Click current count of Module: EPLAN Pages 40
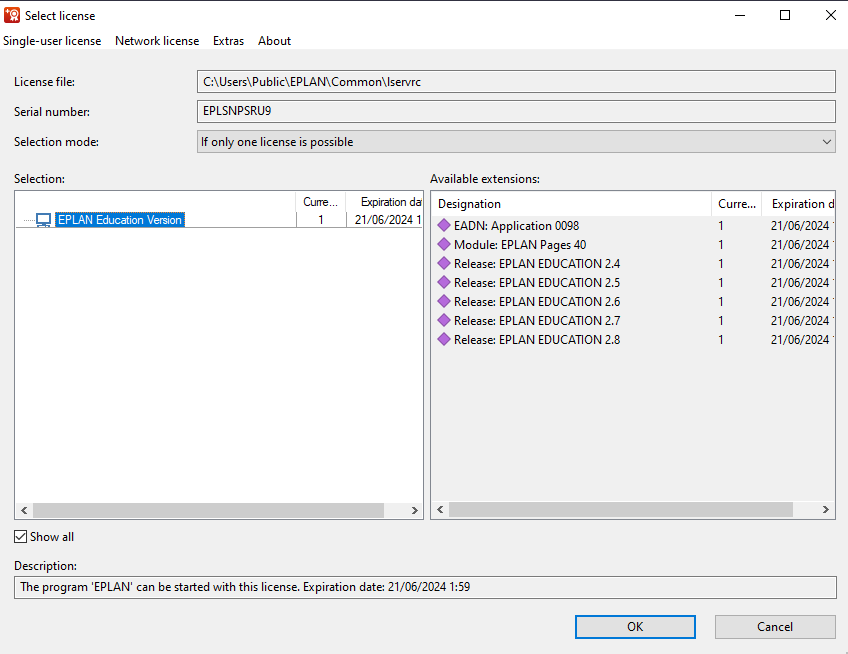 coord(721,245)
